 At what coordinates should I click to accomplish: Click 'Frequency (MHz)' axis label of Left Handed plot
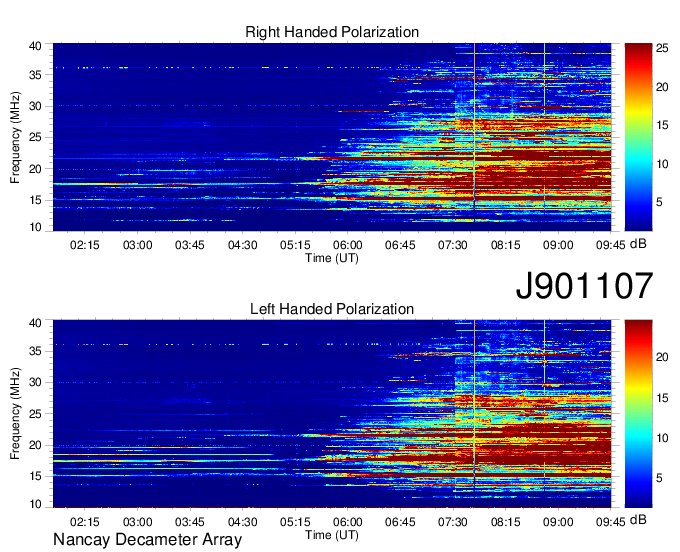pos(15,414)
